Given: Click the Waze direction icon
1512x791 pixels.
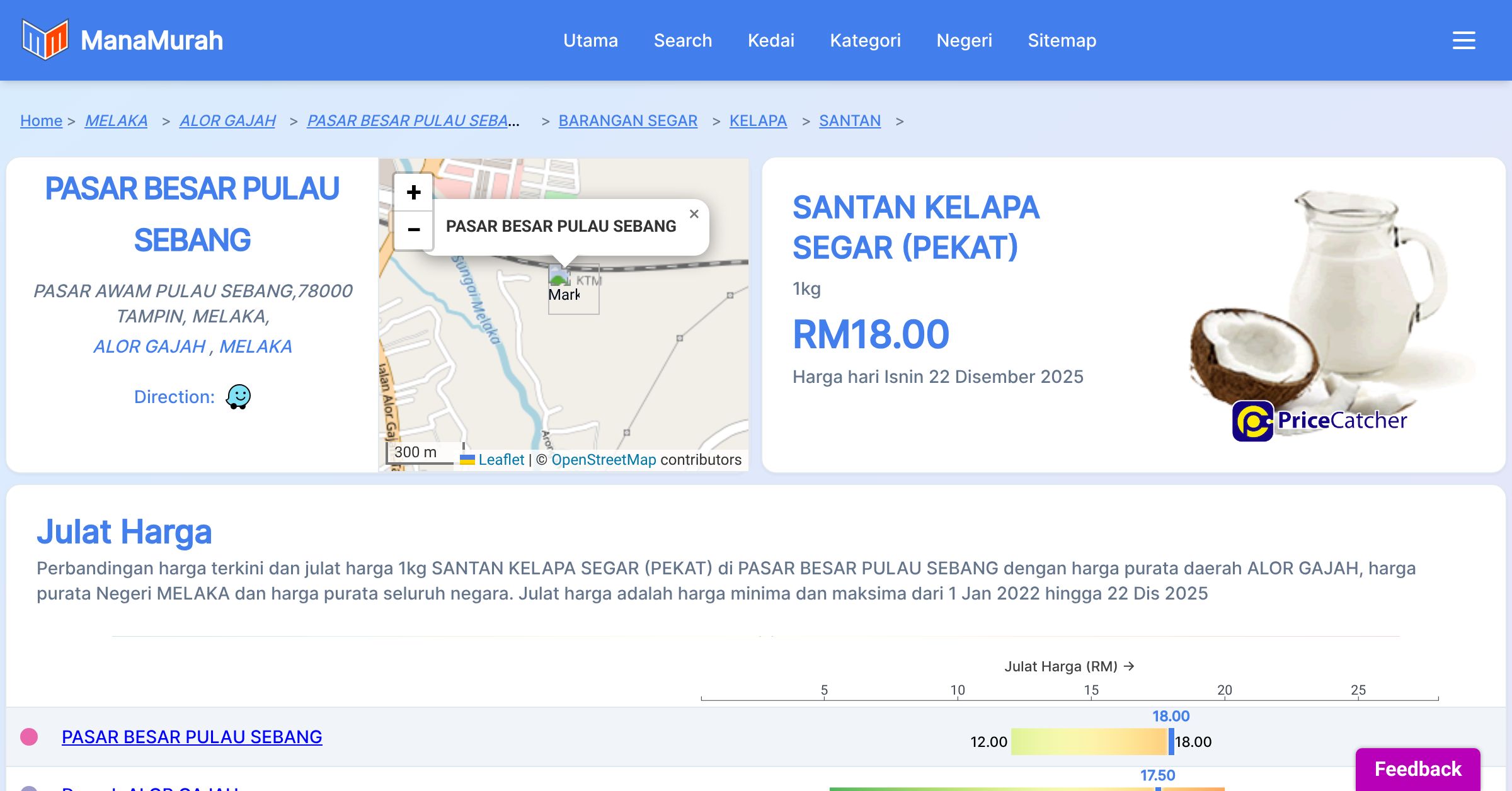Looking at the screenshot, I should point(238,397).
